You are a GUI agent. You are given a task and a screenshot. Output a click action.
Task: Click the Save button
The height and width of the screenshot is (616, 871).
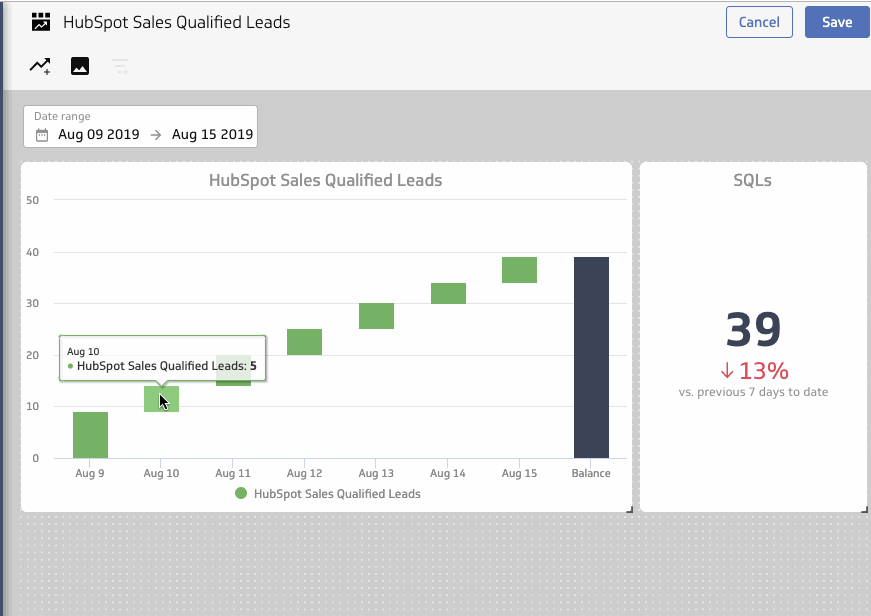click(x=836, y=21)
